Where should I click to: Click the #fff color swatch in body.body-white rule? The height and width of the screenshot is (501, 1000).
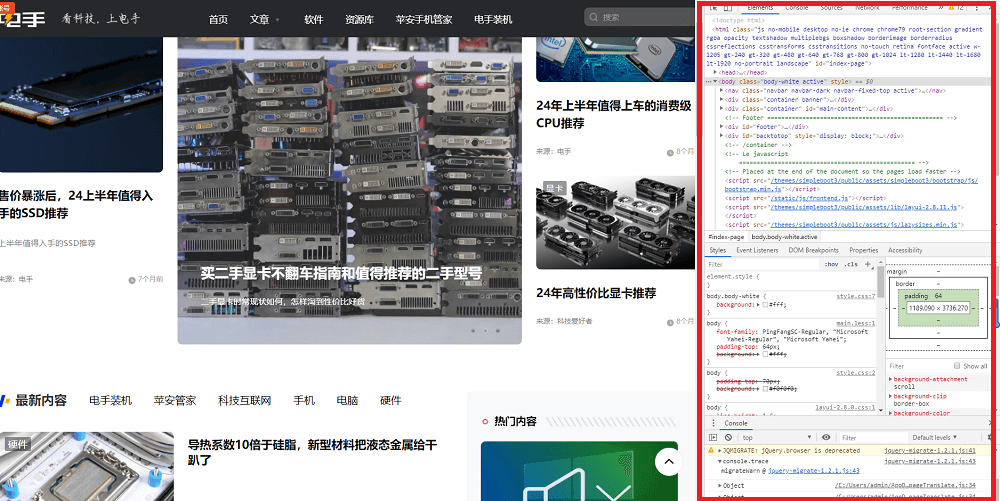point(765,304)
